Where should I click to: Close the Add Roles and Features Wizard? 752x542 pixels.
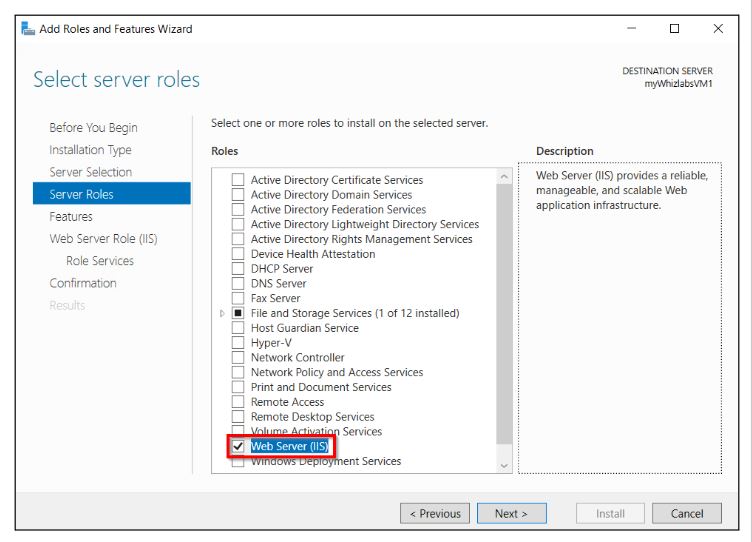tap(718, 28)
